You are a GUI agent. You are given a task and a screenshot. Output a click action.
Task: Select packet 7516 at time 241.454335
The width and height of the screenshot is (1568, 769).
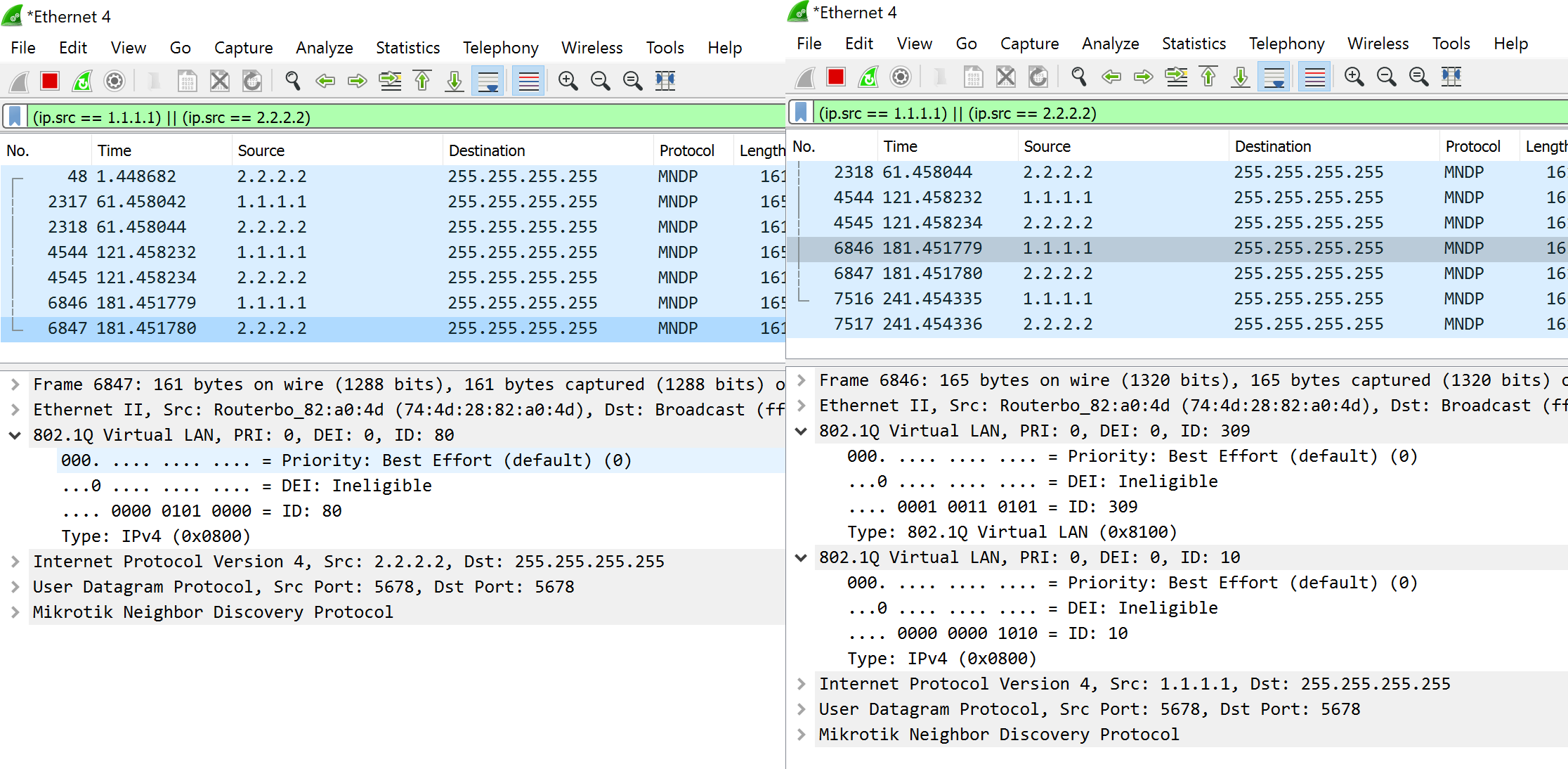point(1177,299)
